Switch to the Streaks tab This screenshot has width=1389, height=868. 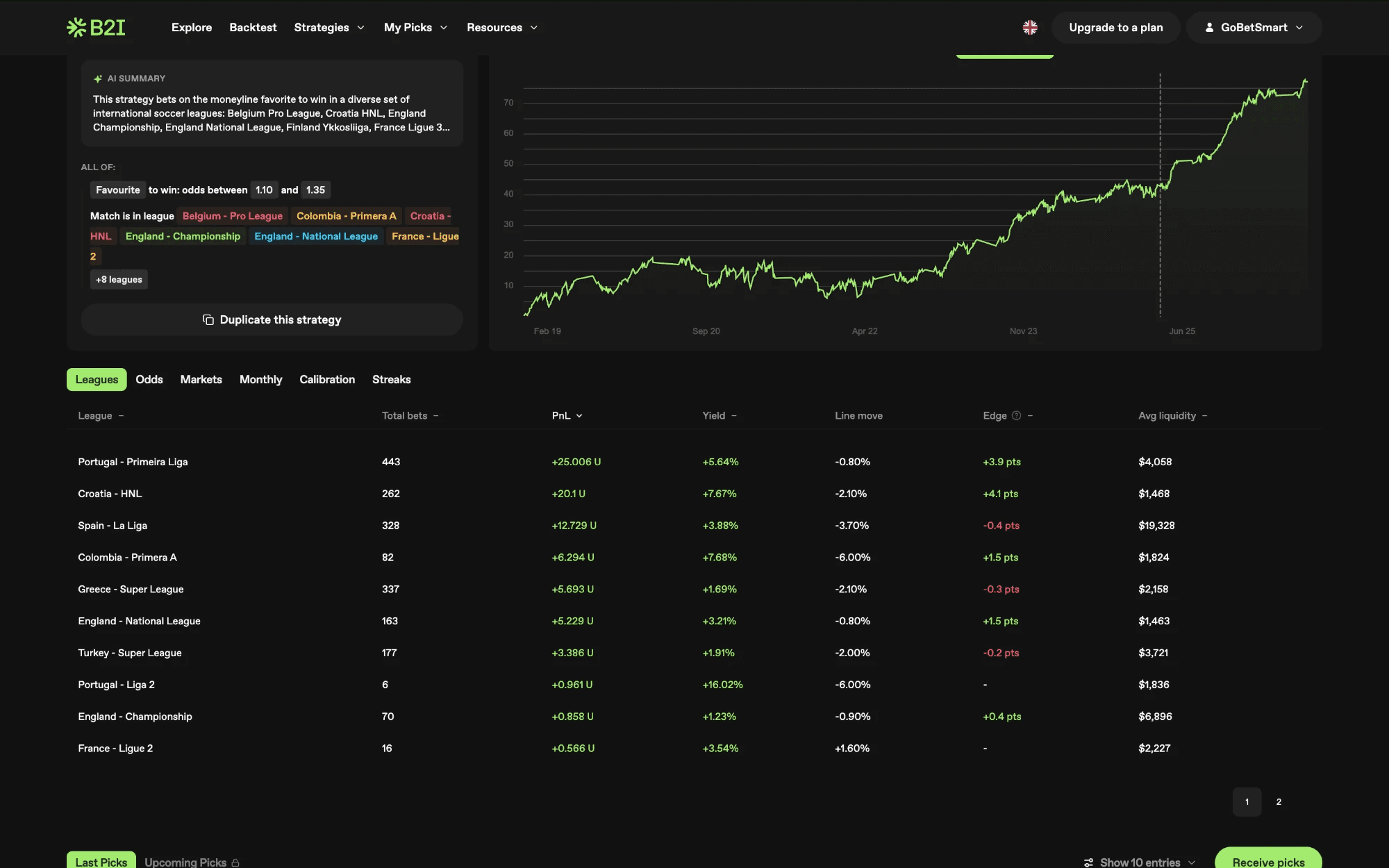tap(392, 379)
